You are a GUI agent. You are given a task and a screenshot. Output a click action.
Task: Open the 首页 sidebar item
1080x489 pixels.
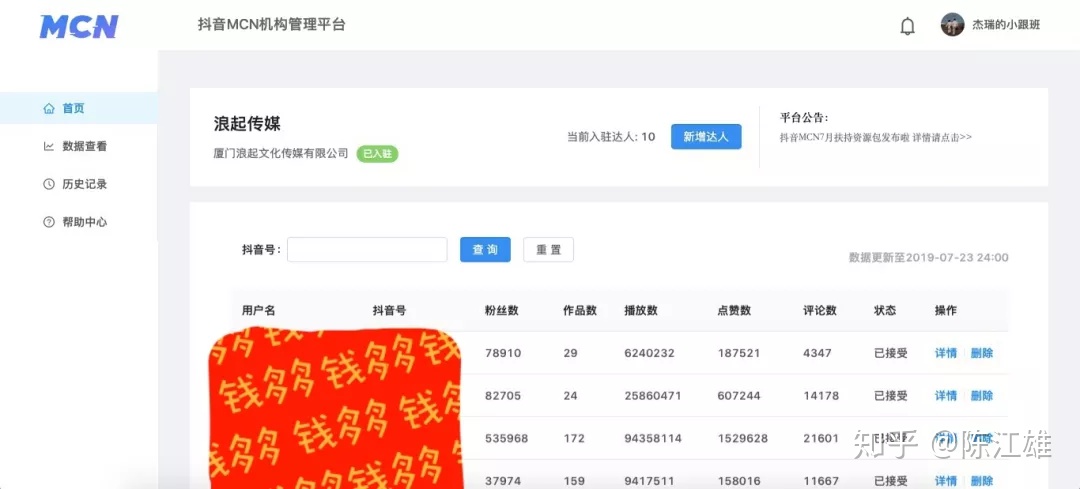pos(79,108)
